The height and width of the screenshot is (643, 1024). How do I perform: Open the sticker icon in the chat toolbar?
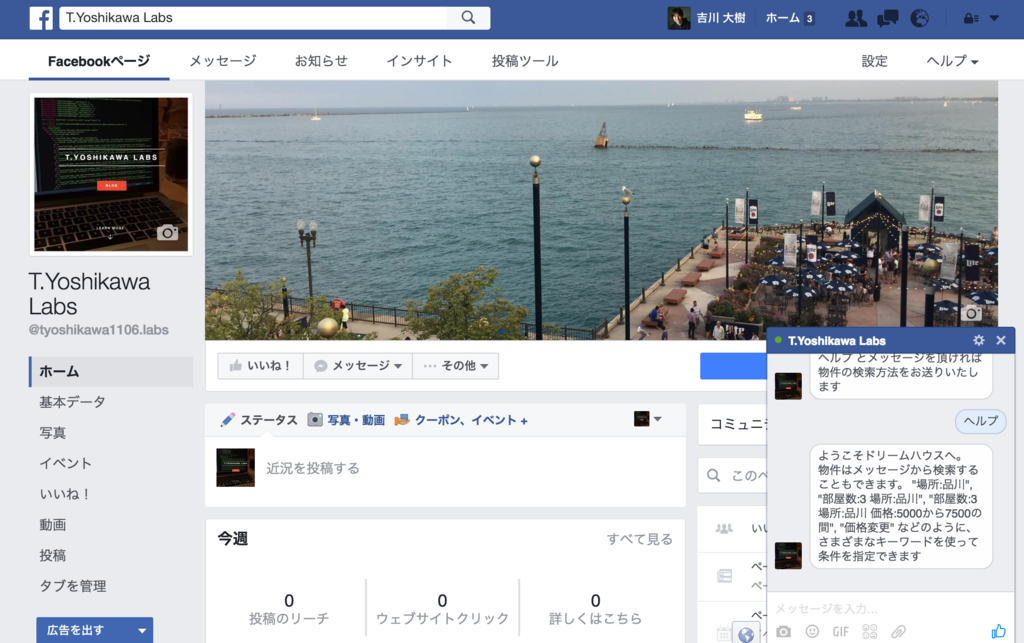870,631
